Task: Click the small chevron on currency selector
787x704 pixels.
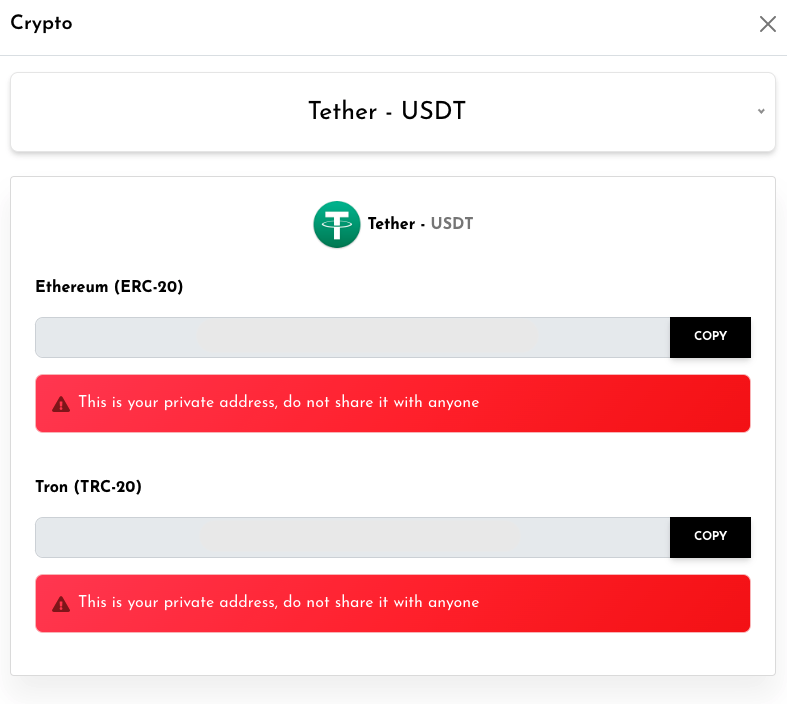Action: point(761,111)
